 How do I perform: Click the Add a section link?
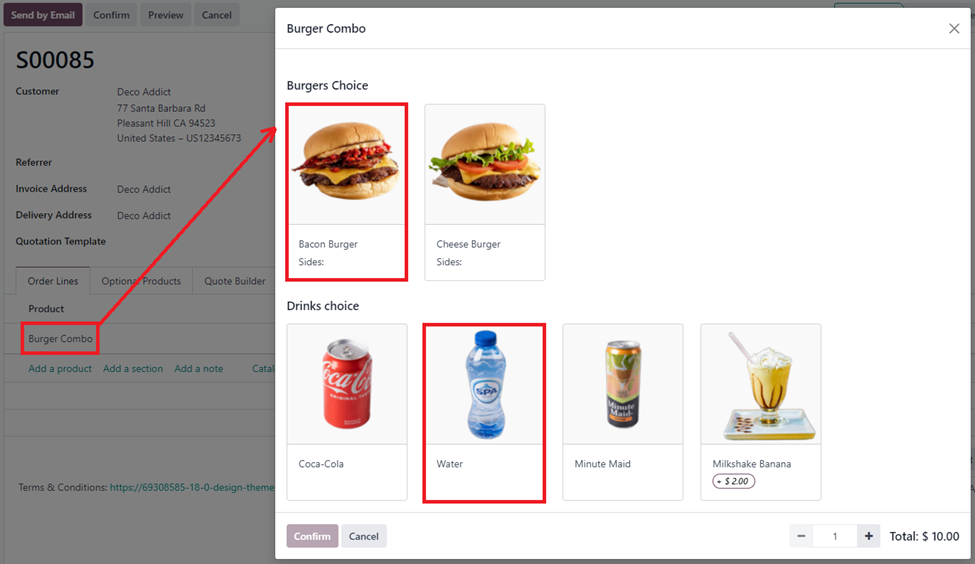(133, 369)
